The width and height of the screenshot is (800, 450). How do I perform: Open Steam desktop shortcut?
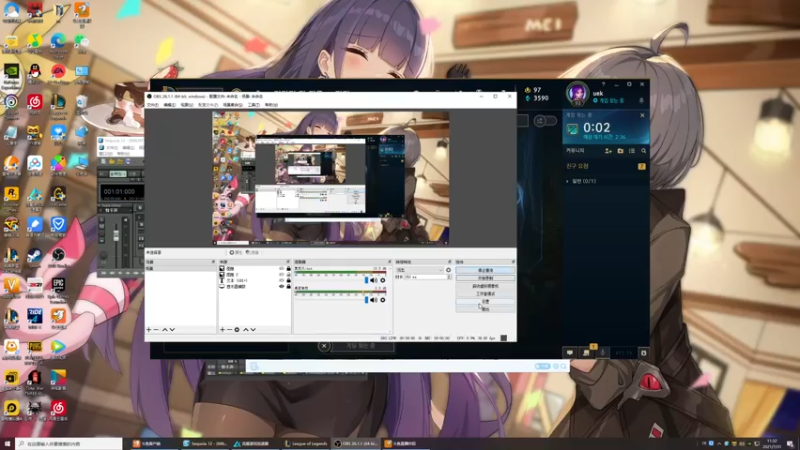point(35,257)
